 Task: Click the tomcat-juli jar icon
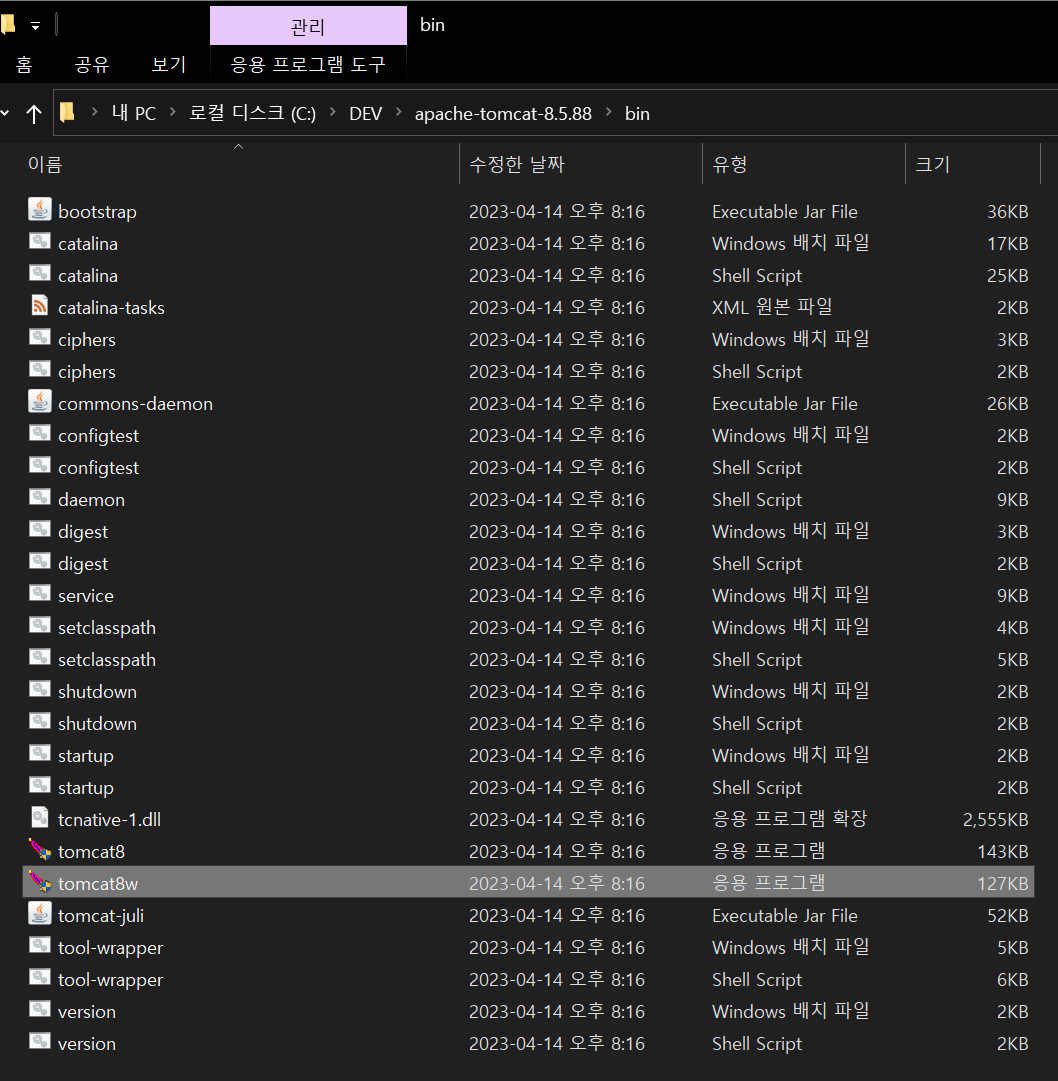pyautogui.click(x=40, y=913)
